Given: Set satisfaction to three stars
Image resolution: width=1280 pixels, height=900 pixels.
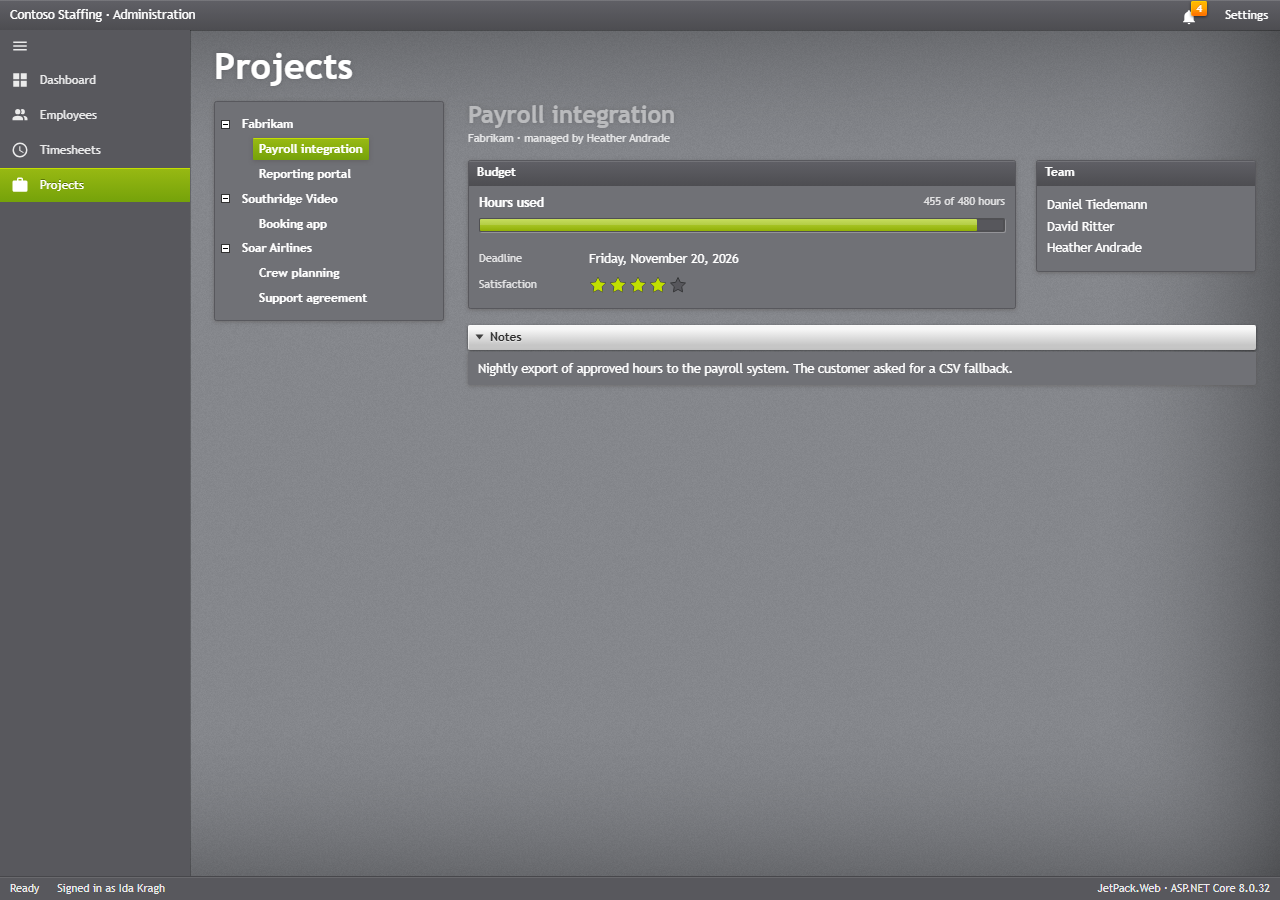Looking at the screenshot, I should pyautogui.click(x=638, y=285).
